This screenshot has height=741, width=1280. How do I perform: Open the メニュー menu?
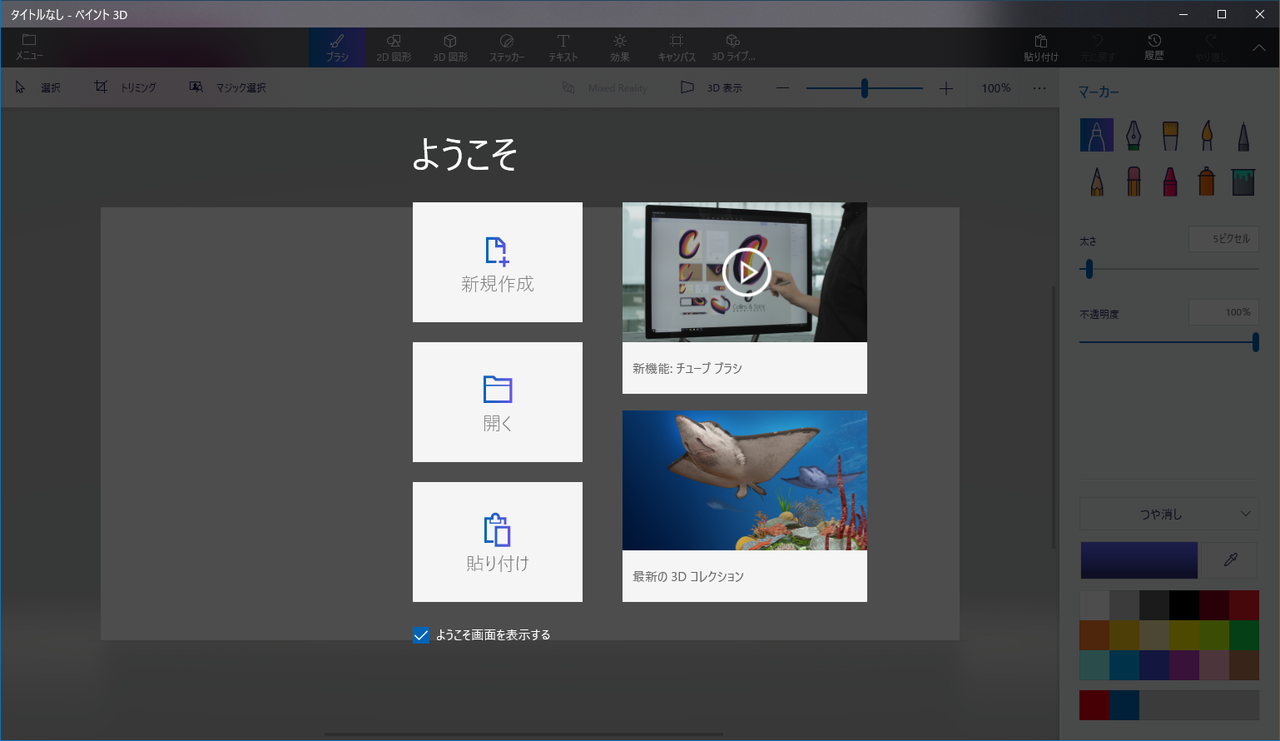(28, 47)
